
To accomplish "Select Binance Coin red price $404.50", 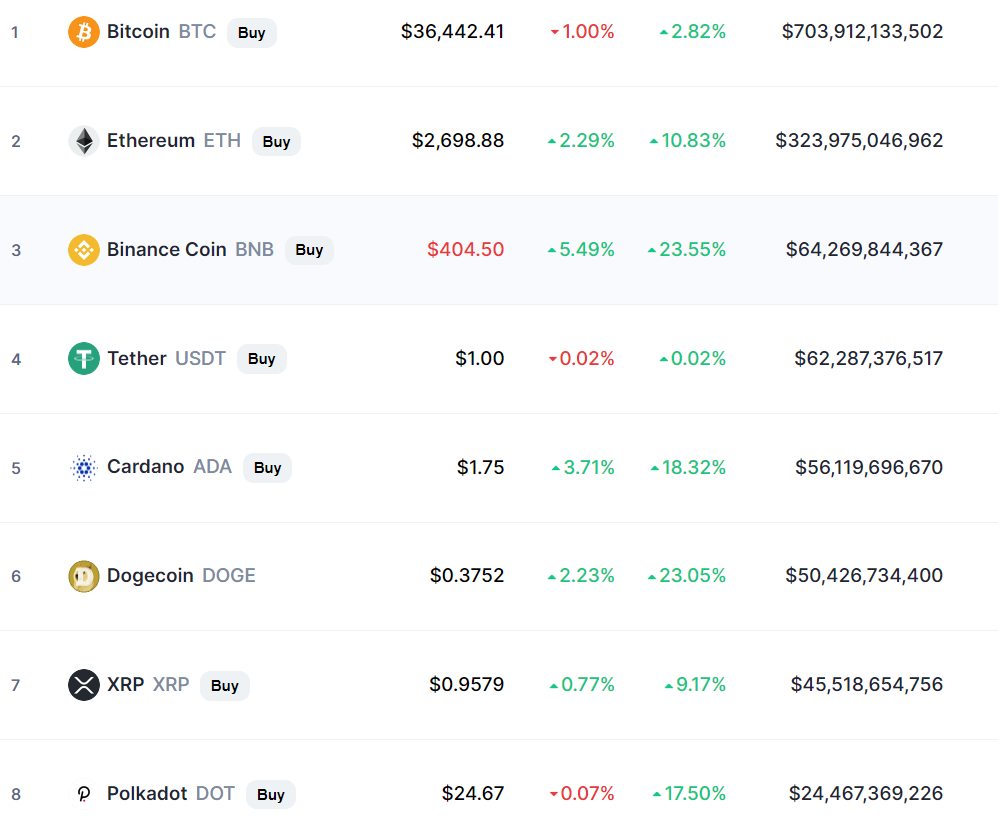I will point(465,249).
